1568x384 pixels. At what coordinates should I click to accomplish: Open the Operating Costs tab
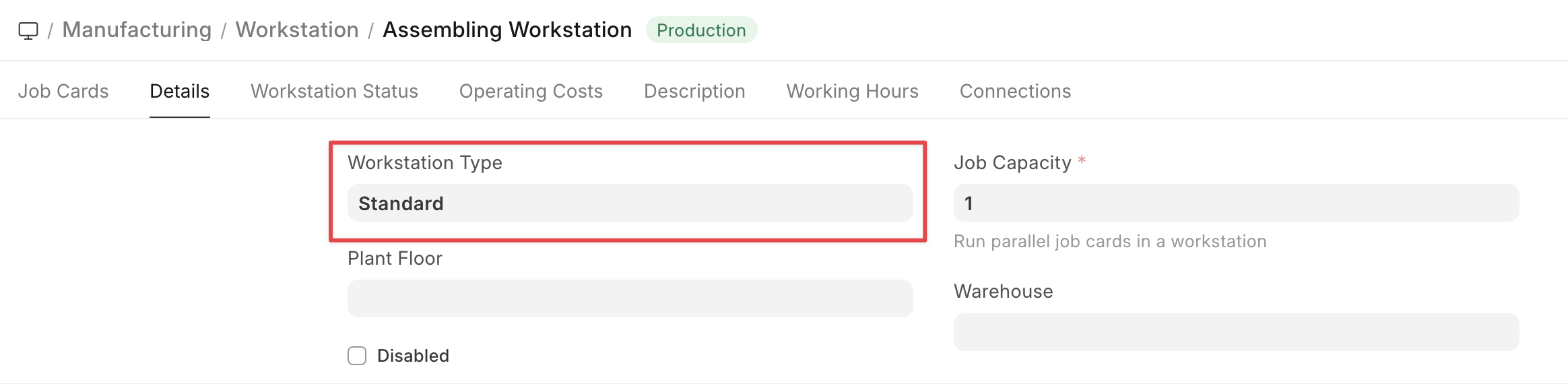pyautogui.click(x=531, y=91)
